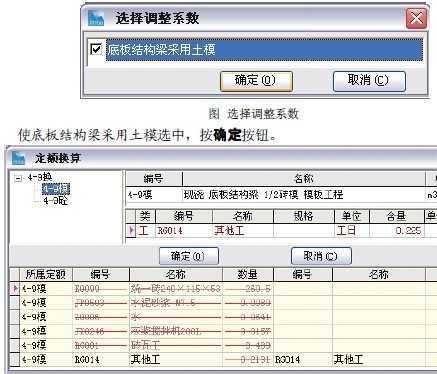437x374 pixels.
Task: Click 确定(O) in the 定额换算 window
Action: click(x=189, y=256)
